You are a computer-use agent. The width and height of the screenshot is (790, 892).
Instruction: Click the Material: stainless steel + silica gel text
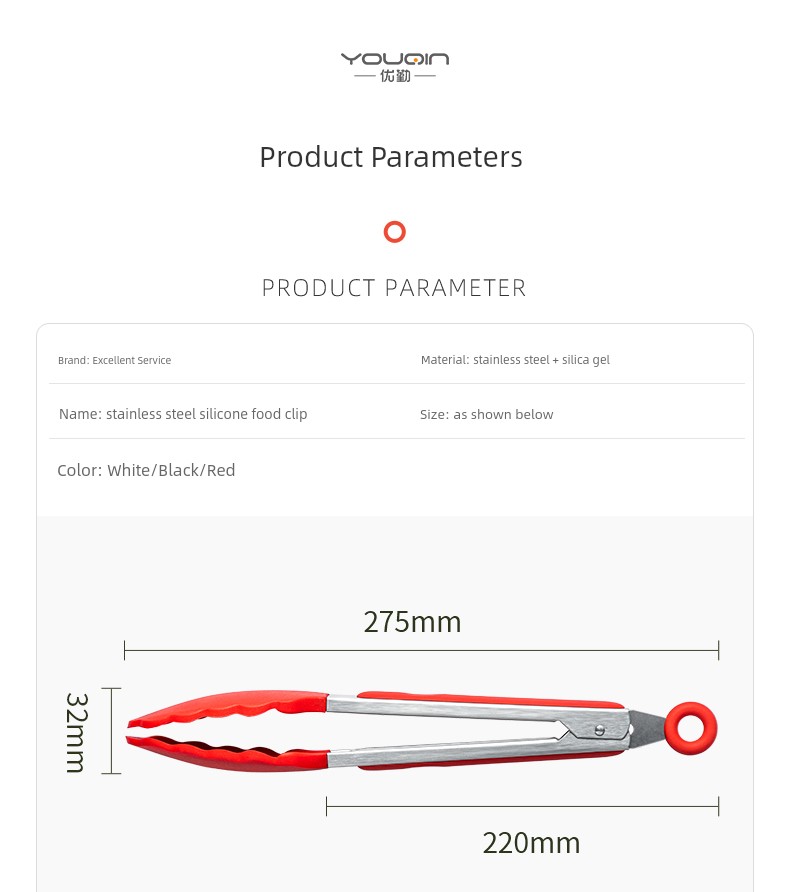515,360
